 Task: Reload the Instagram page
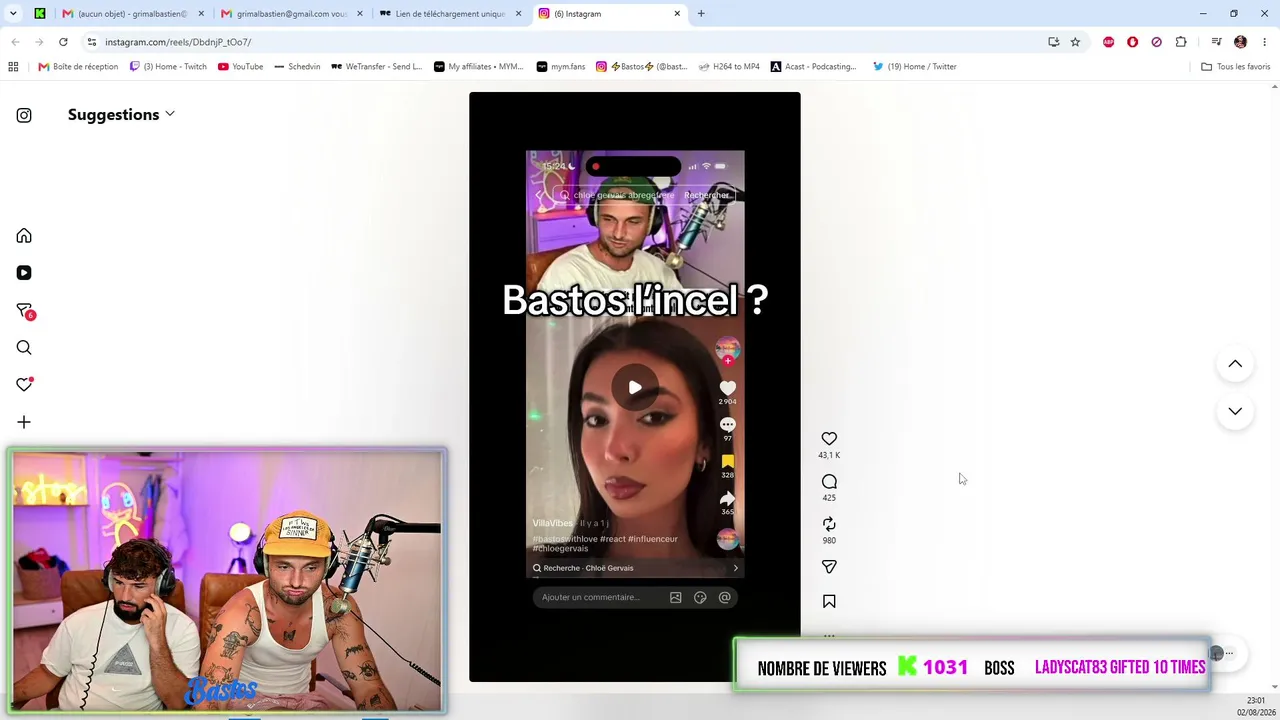63,42
